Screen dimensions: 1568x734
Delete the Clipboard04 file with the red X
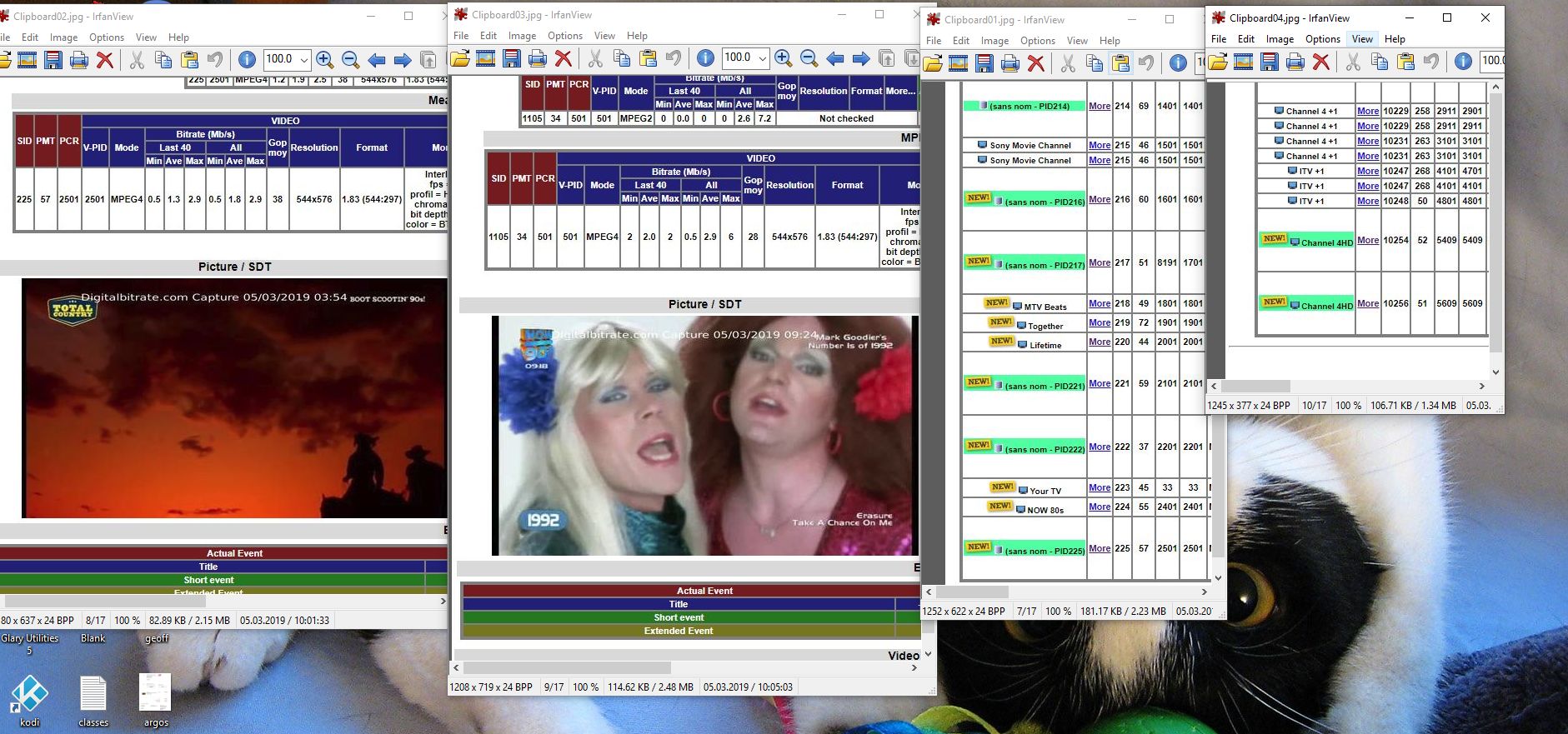click(1321, 62)
